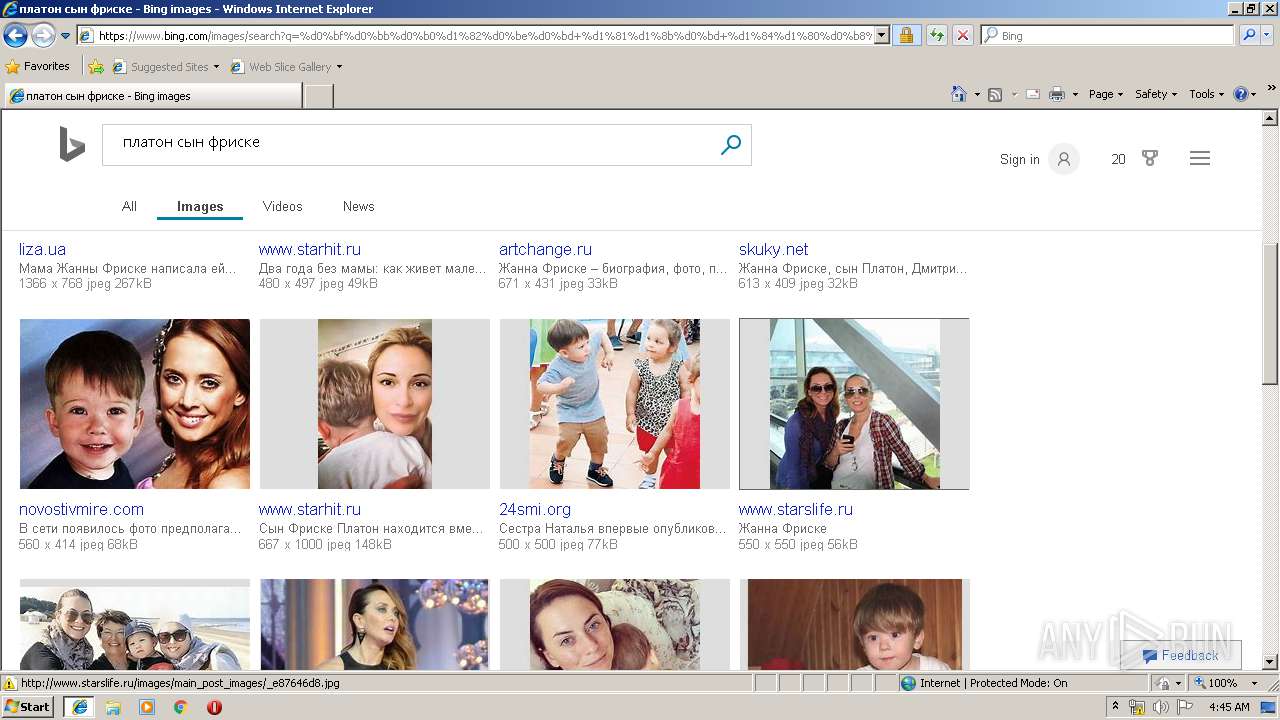Open the security lock report icon

(906, 35)
